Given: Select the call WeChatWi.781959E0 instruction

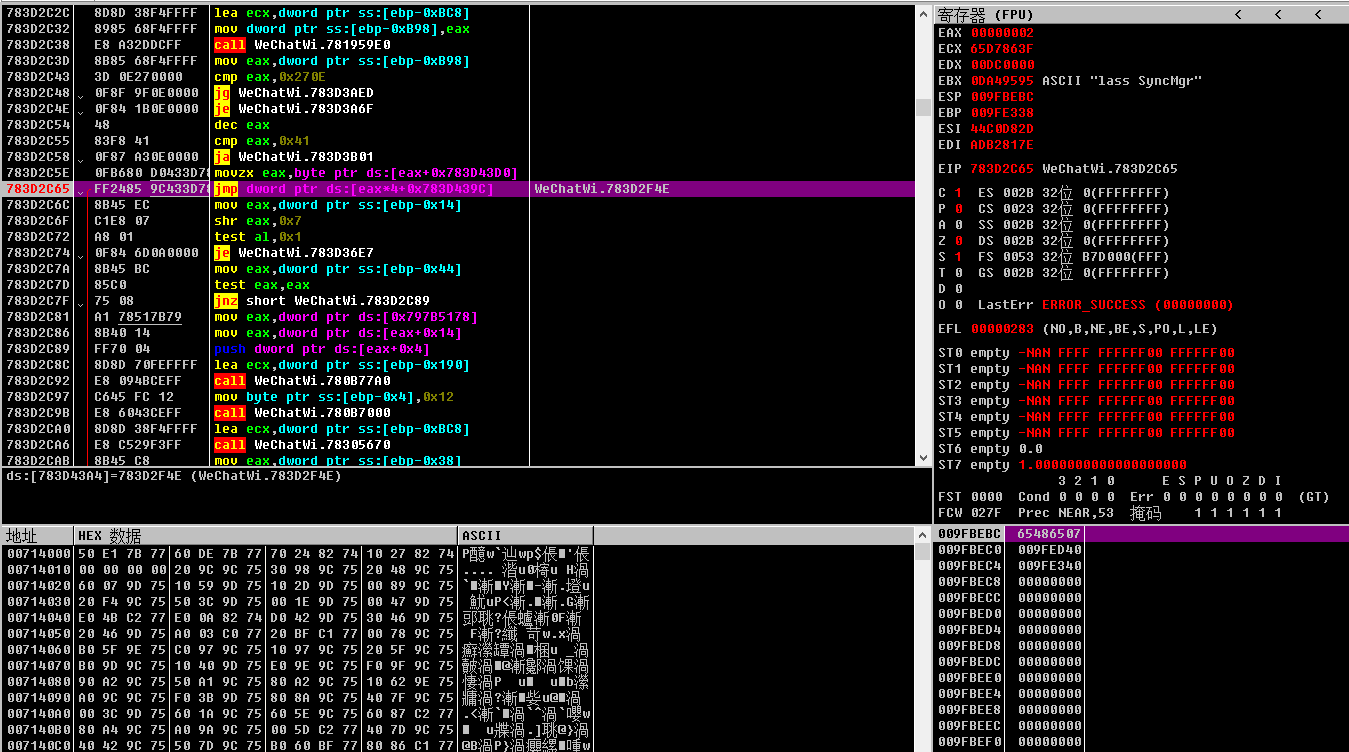Looking at the screenshot, I should (302, 45).
